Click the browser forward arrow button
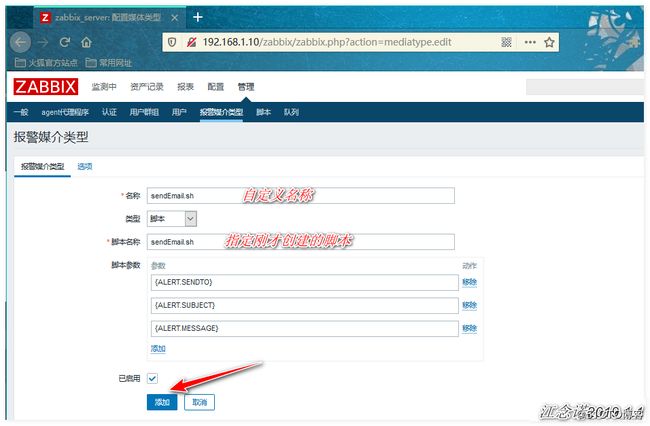The image size is (650, 426). 43,42
